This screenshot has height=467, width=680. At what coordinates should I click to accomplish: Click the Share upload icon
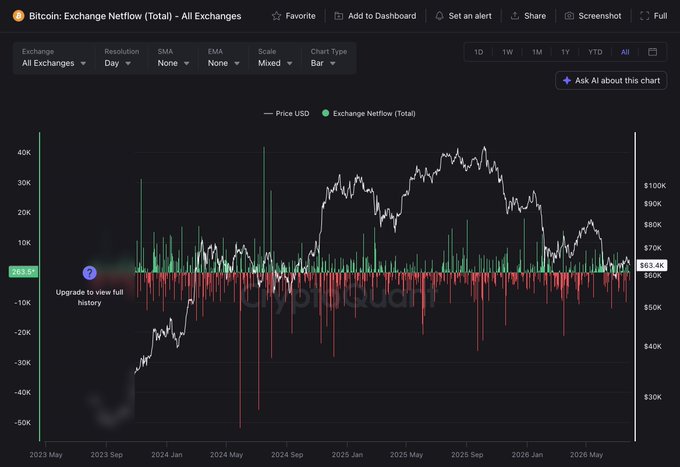click(515, 16)
